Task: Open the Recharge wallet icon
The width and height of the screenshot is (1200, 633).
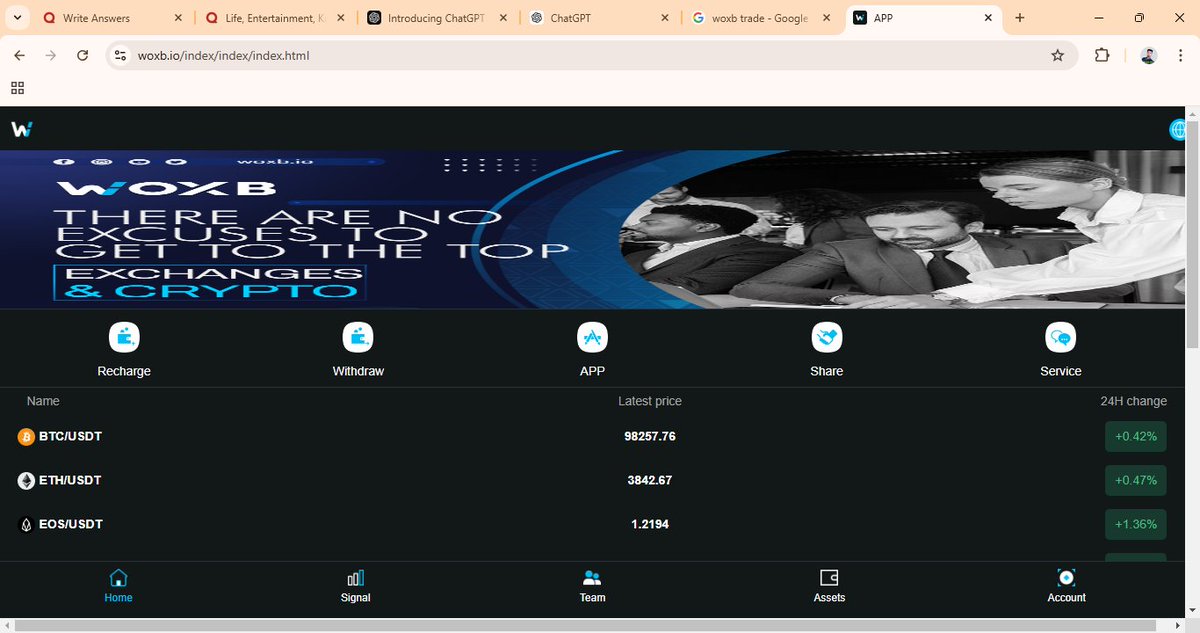Action: click(124, 337)
